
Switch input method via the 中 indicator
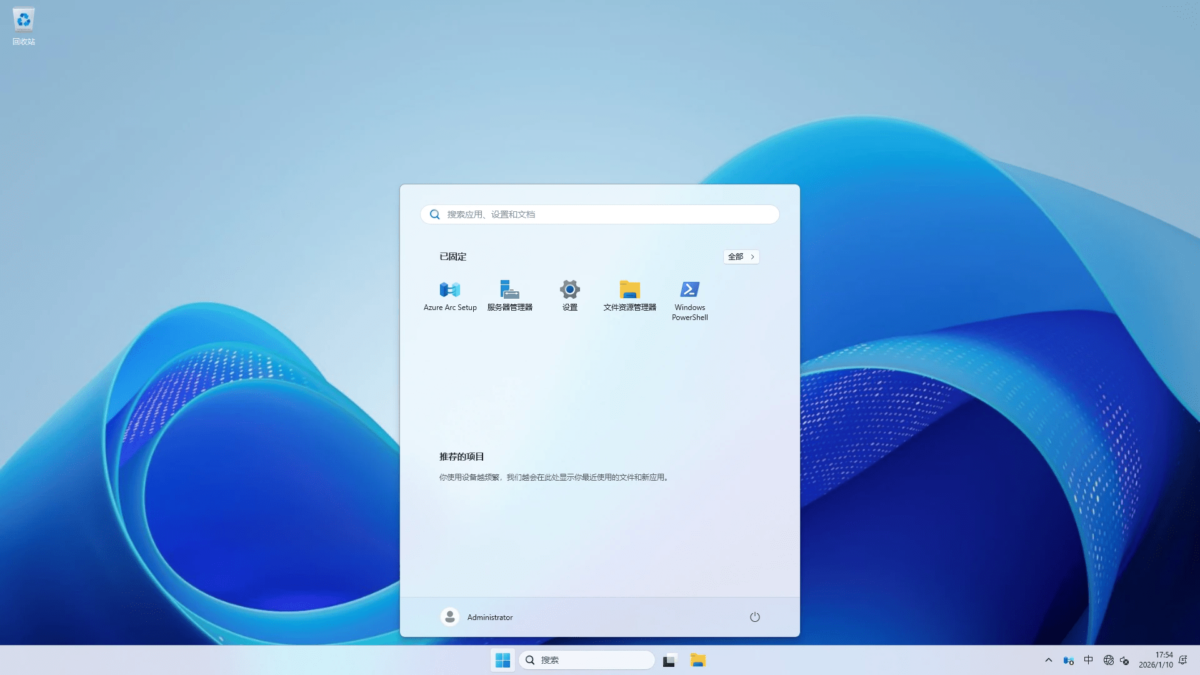click(x=1088, y=660)
